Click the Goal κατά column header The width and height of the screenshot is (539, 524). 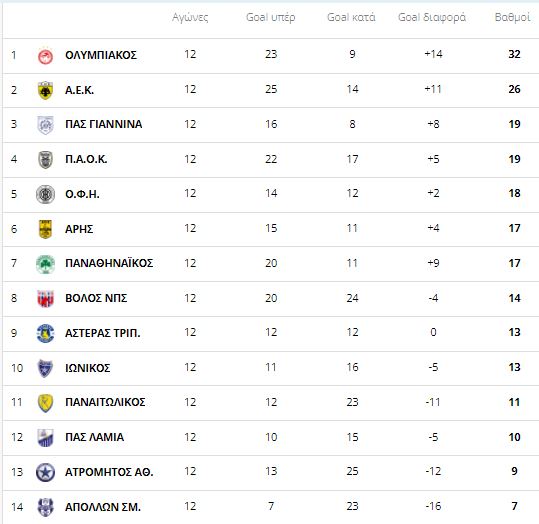(x=351, y=17)
